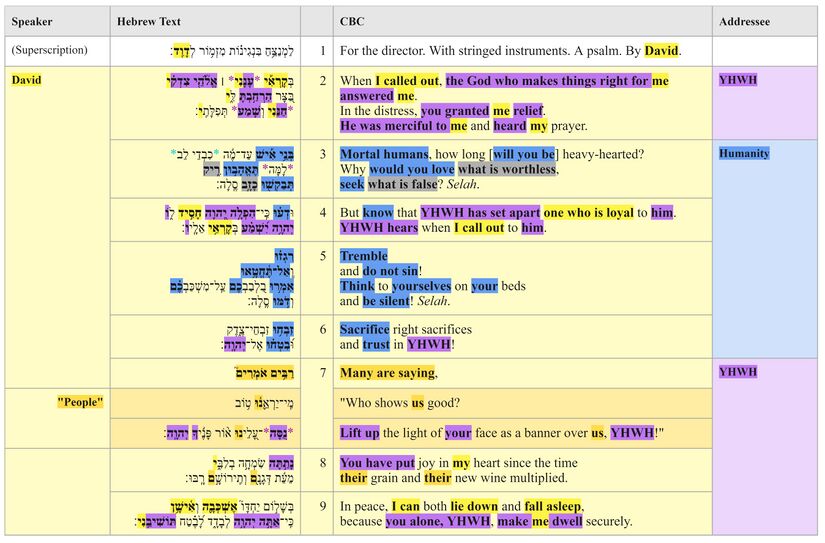Click verse number 5 in the table
The width and height of the screenshot is (825, 543).
(321, 256)
